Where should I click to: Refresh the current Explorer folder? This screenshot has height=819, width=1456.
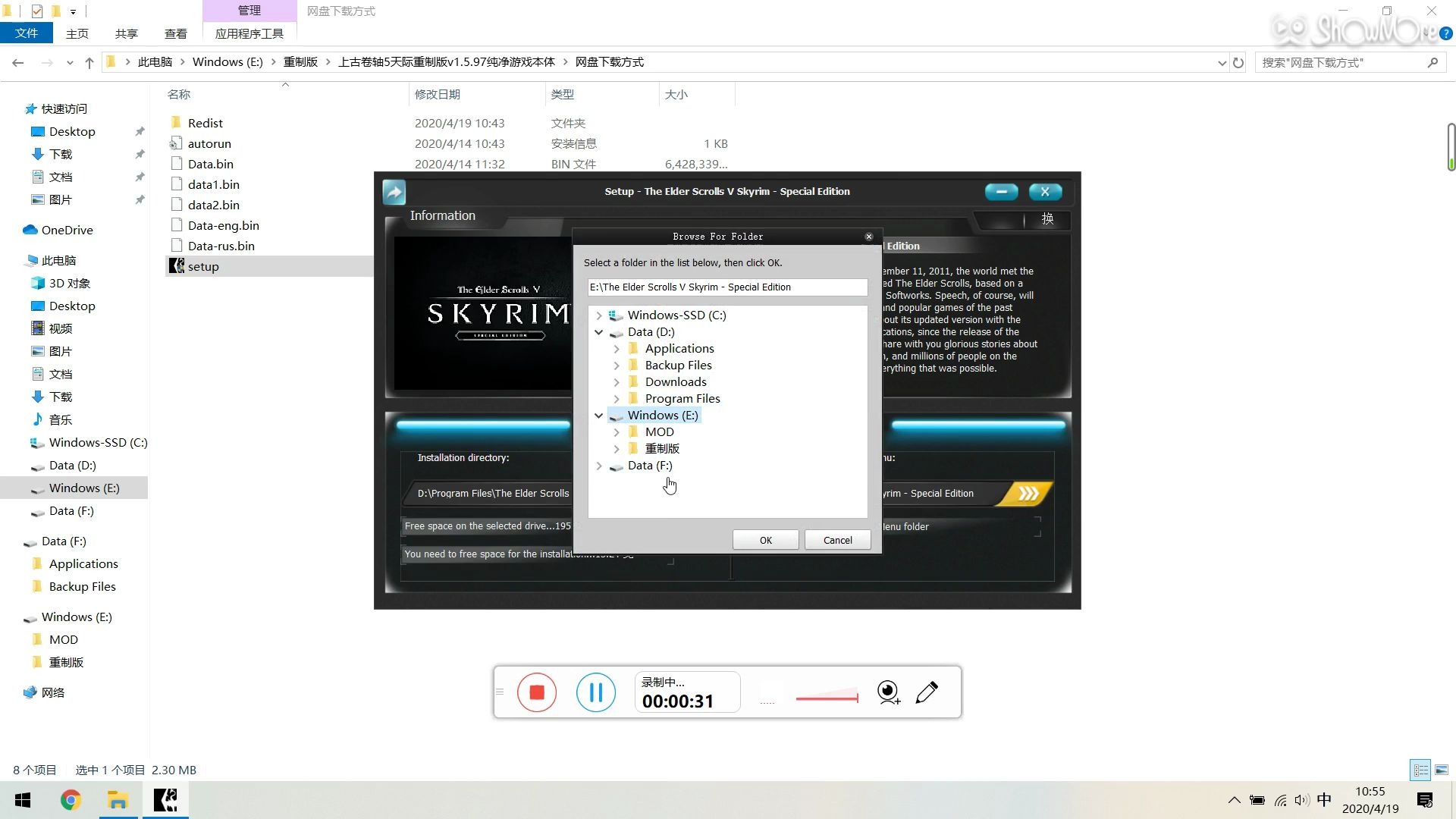pyautogui.click(x=1238, y=63)
